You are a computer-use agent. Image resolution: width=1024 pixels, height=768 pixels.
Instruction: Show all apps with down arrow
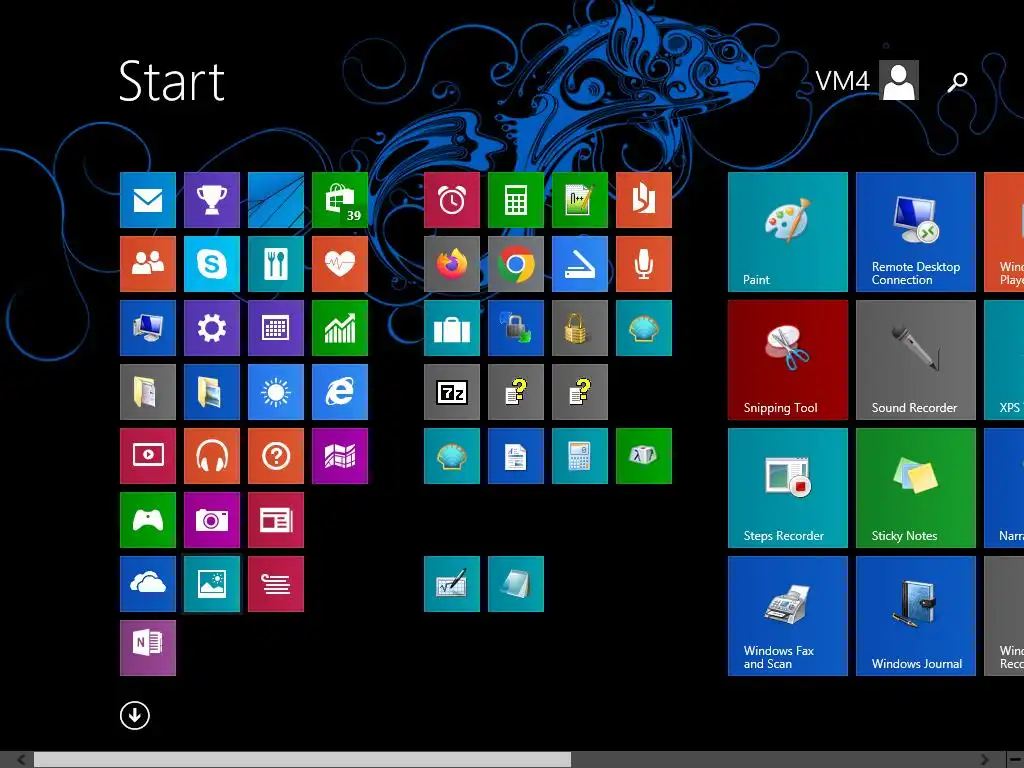(x=135, y=715)
